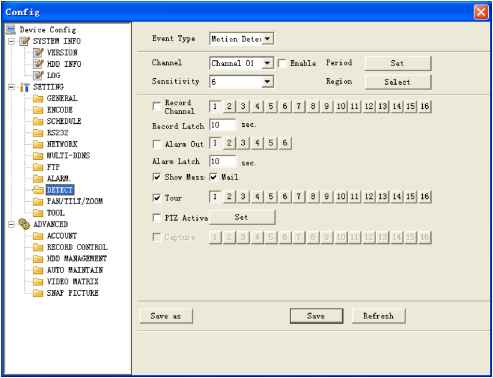The width and height of the screenshot is (493, 378).
Task: Select ALARM in the settings tree
Action: [58, 178]
